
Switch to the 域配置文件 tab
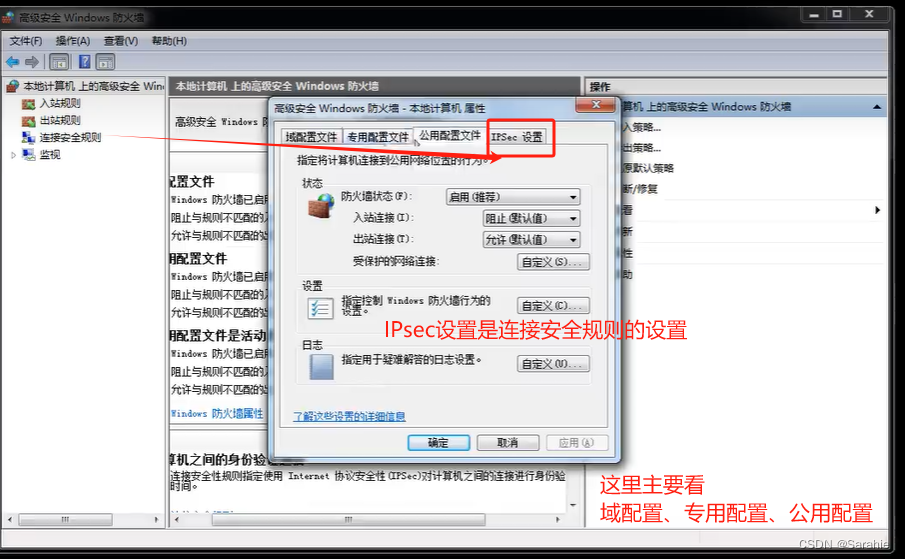tap(311, 137)
